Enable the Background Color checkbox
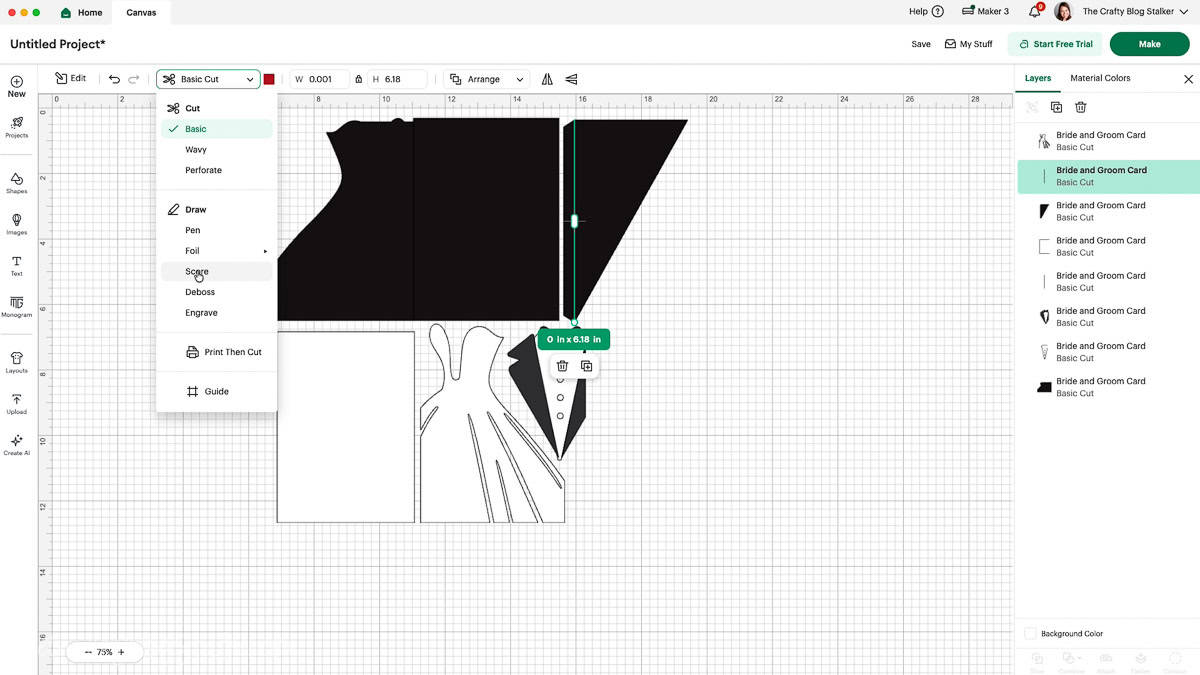This screenshot has height=675, width=1200. click(1030, 633)
